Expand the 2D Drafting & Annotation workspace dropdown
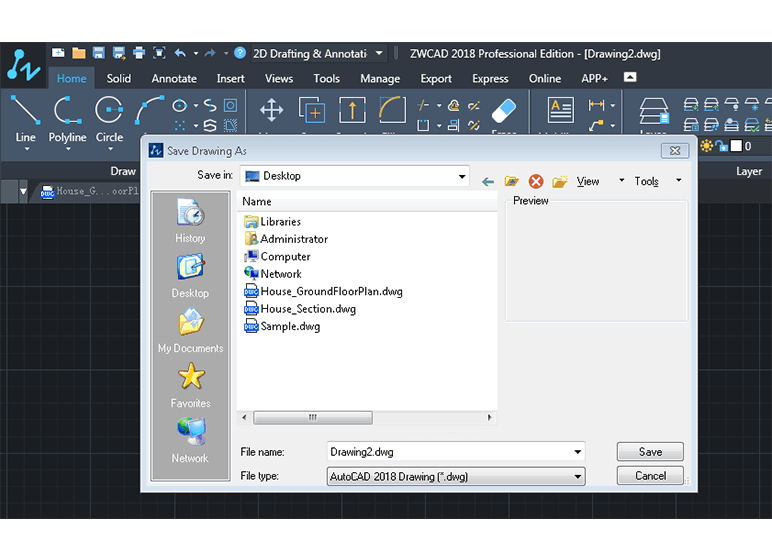 379,53
